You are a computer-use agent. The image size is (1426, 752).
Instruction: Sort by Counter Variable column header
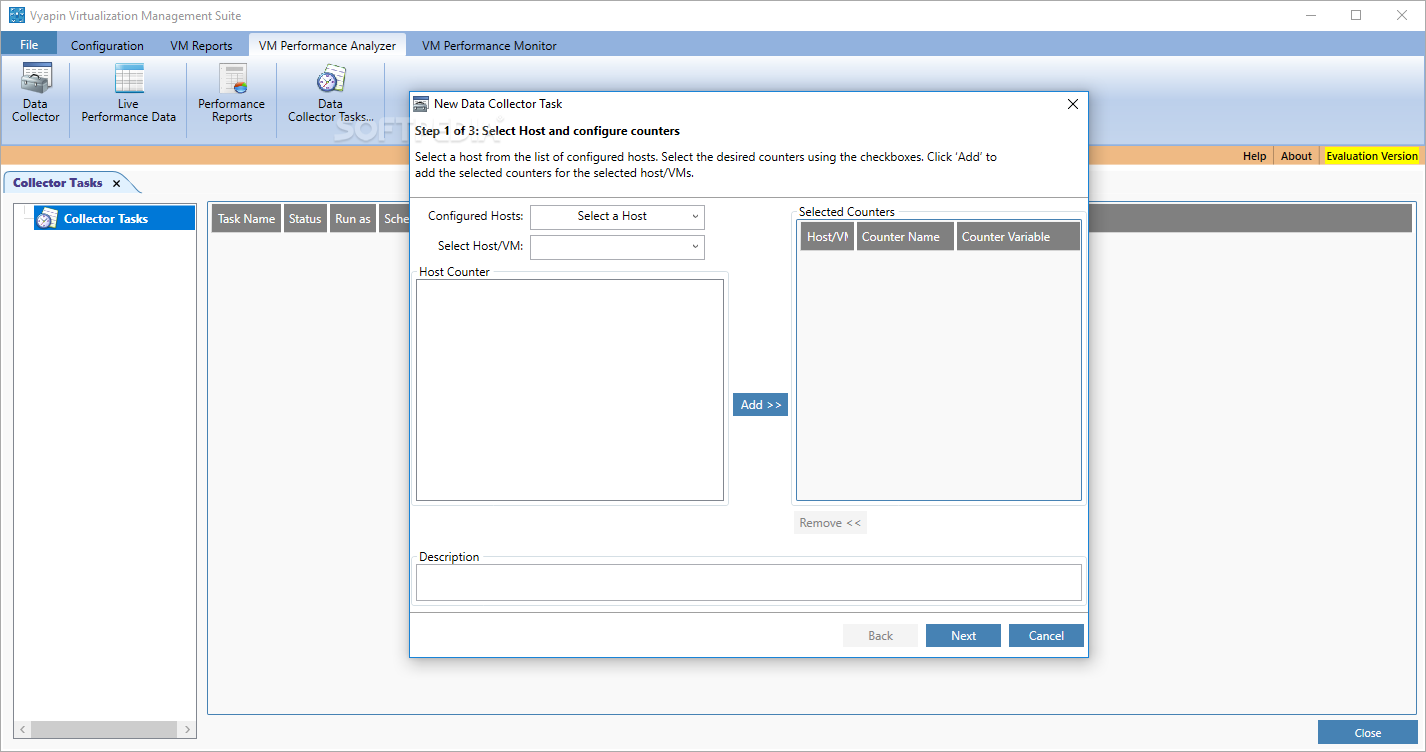pyautogui.click(x=1018, y=236)
